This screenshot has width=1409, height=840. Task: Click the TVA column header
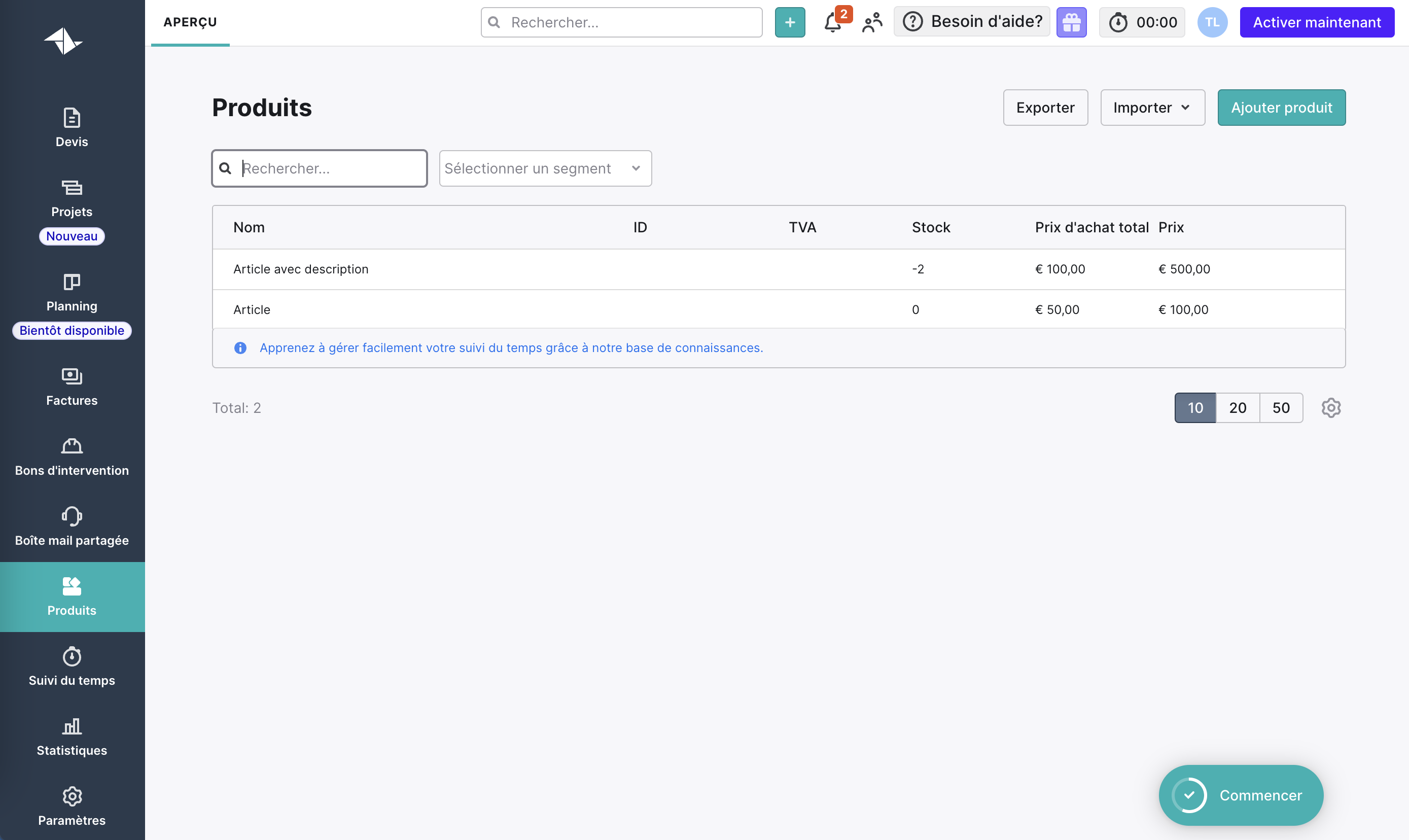(x=802, y=227)
